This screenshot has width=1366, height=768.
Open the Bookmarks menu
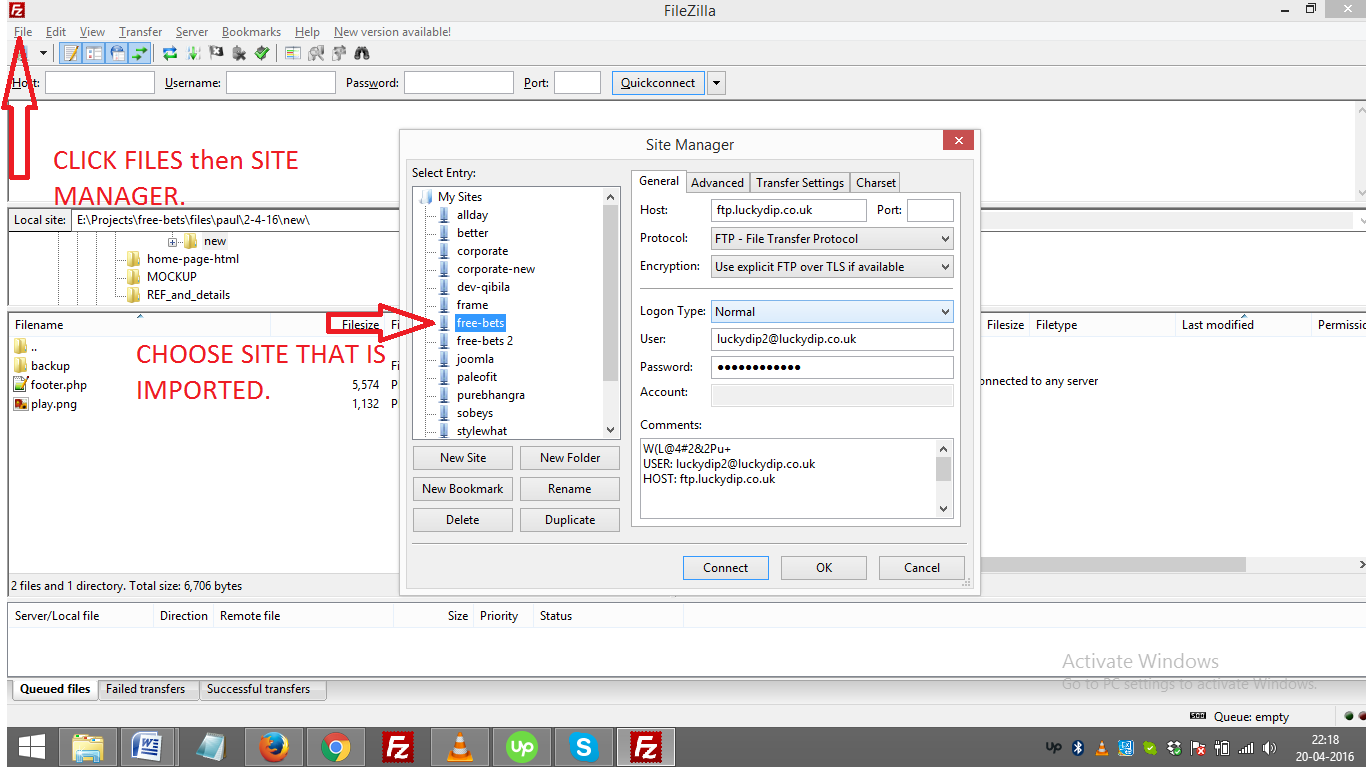pyautogui.click(x=252, y=32)
